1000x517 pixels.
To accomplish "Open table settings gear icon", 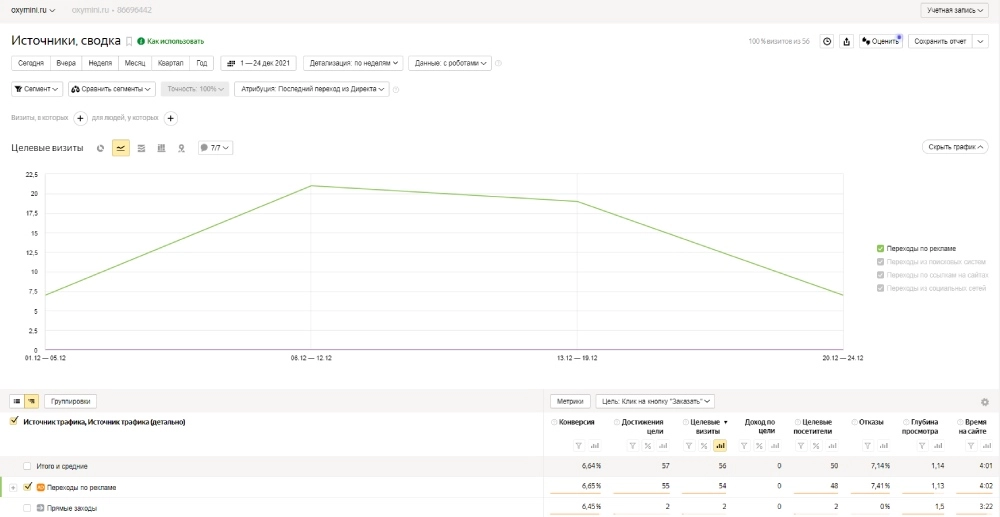I will pos(985,402).
